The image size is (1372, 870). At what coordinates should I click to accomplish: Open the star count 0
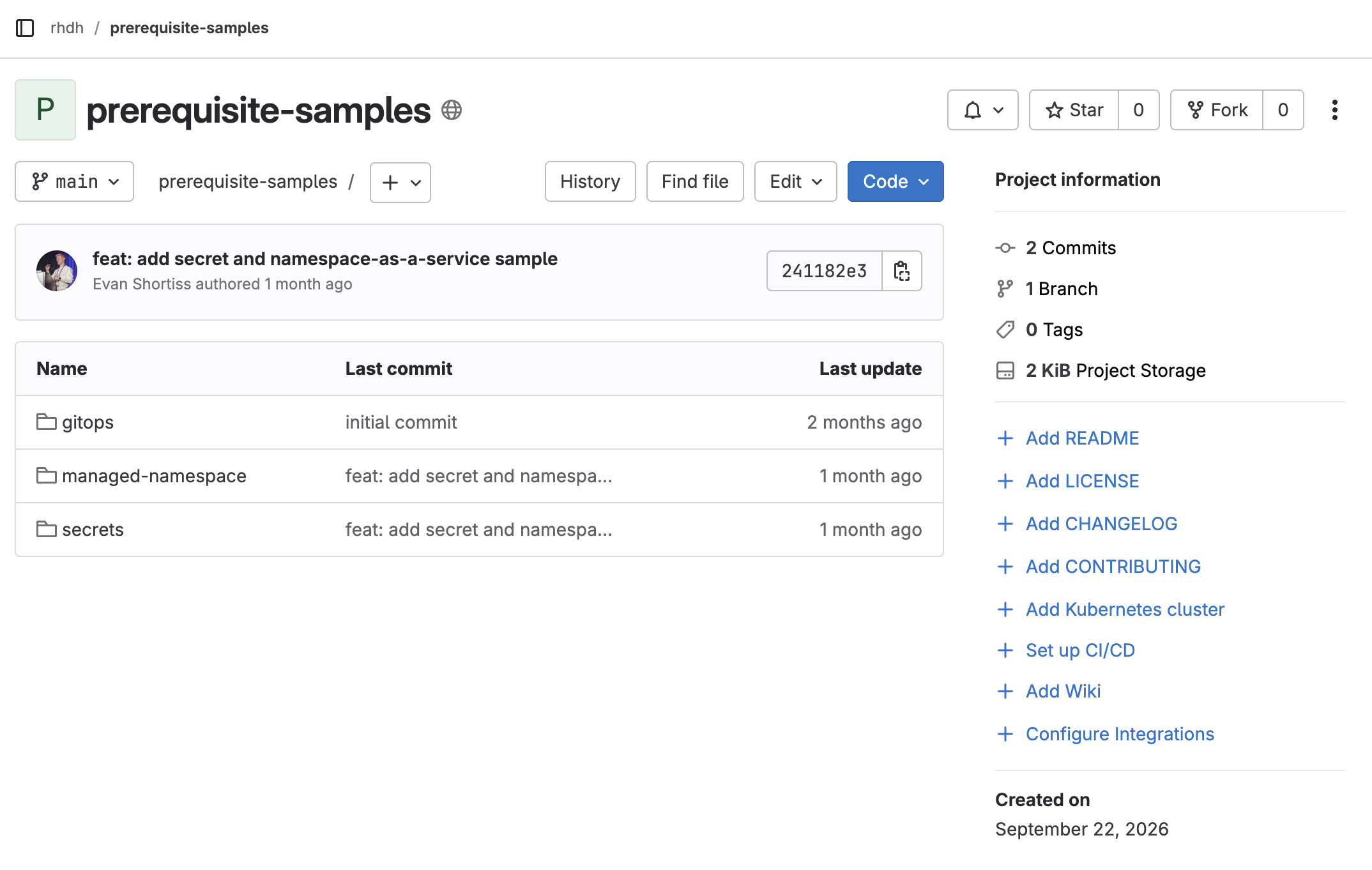(1138, 110)
